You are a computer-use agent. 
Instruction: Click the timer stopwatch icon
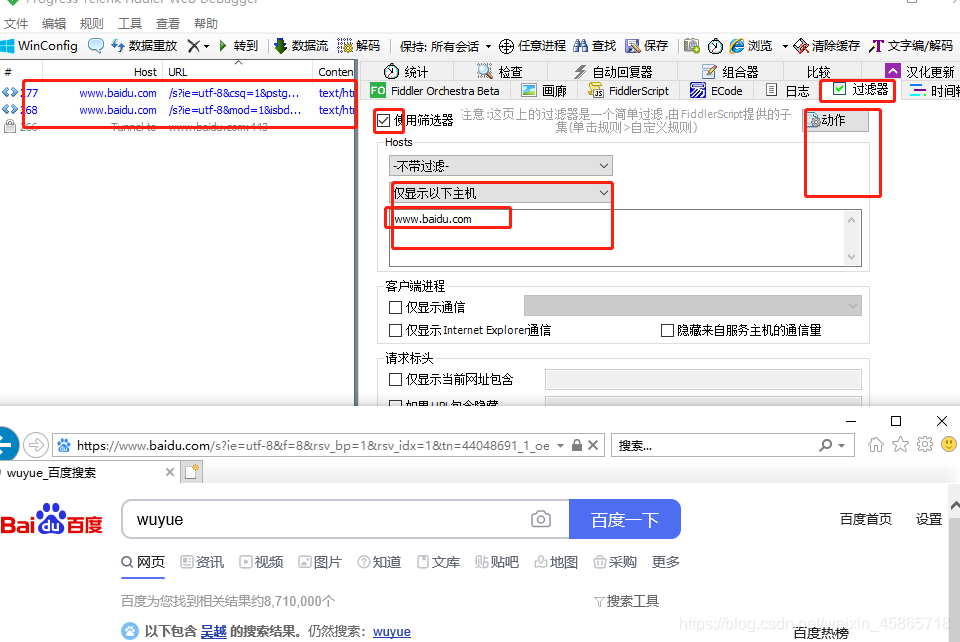point(715,46)
